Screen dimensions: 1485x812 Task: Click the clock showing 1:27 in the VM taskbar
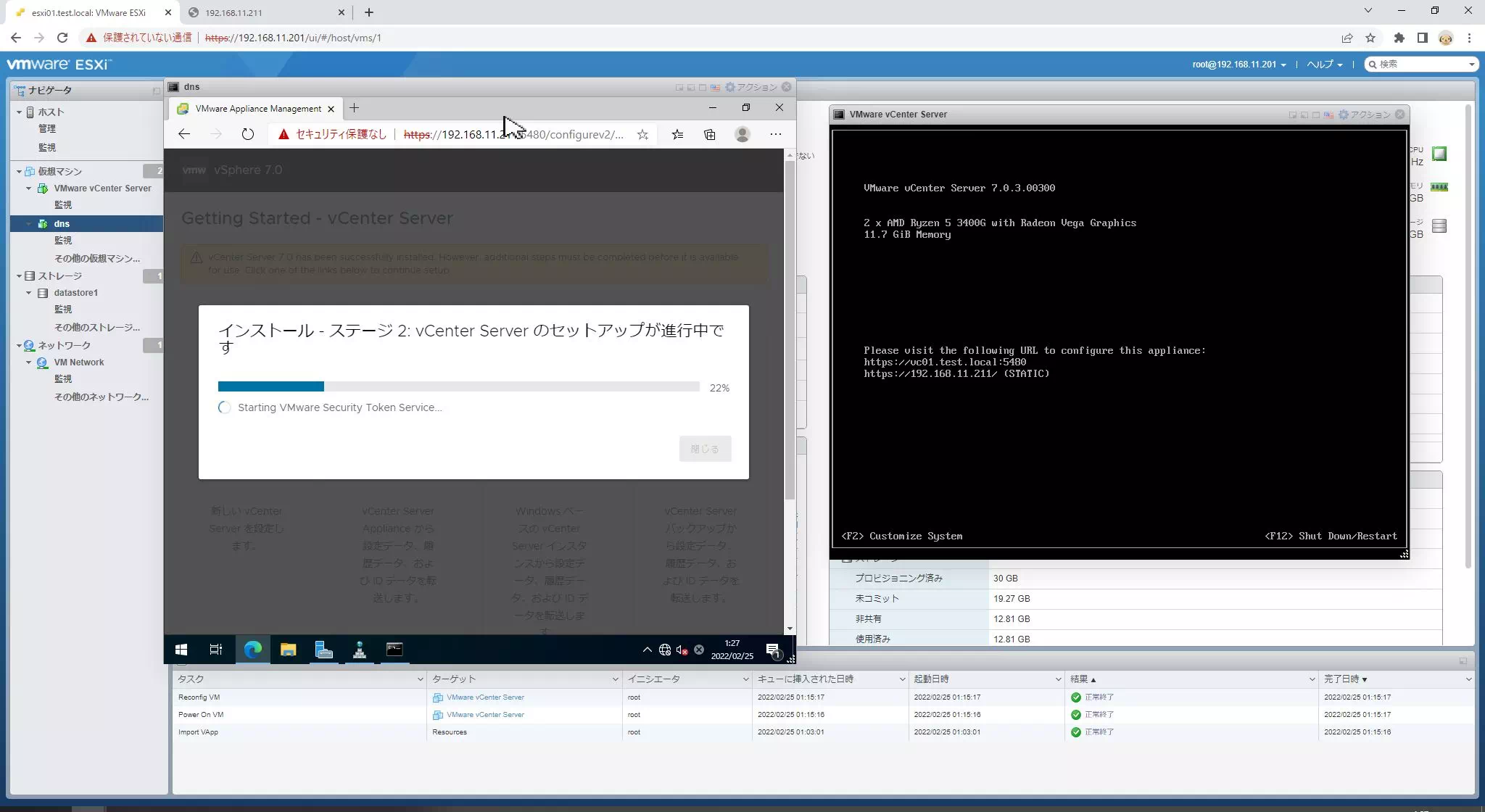(x=732, y=650)
